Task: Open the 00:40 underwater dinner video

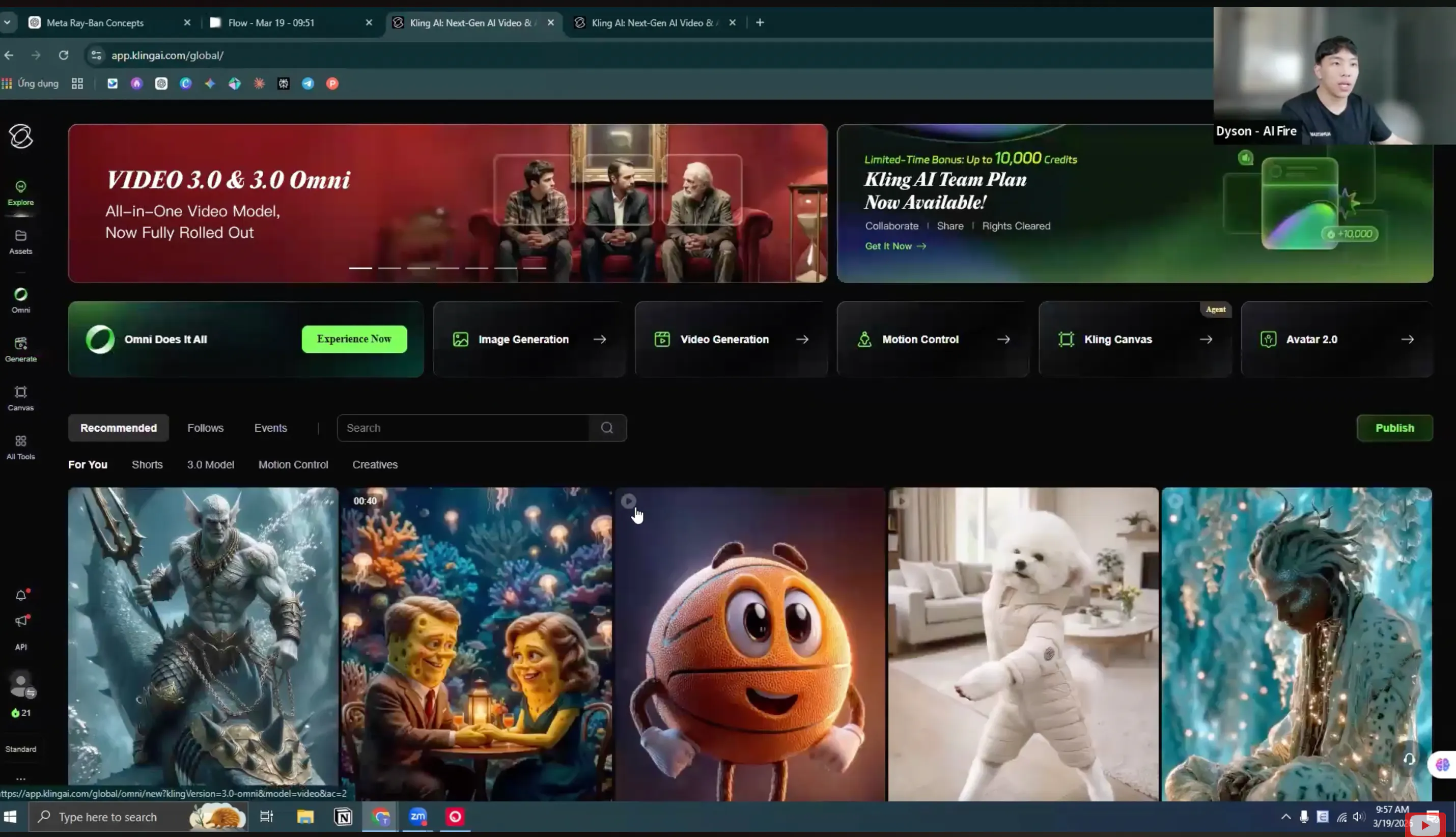Action: pos(477,644)
